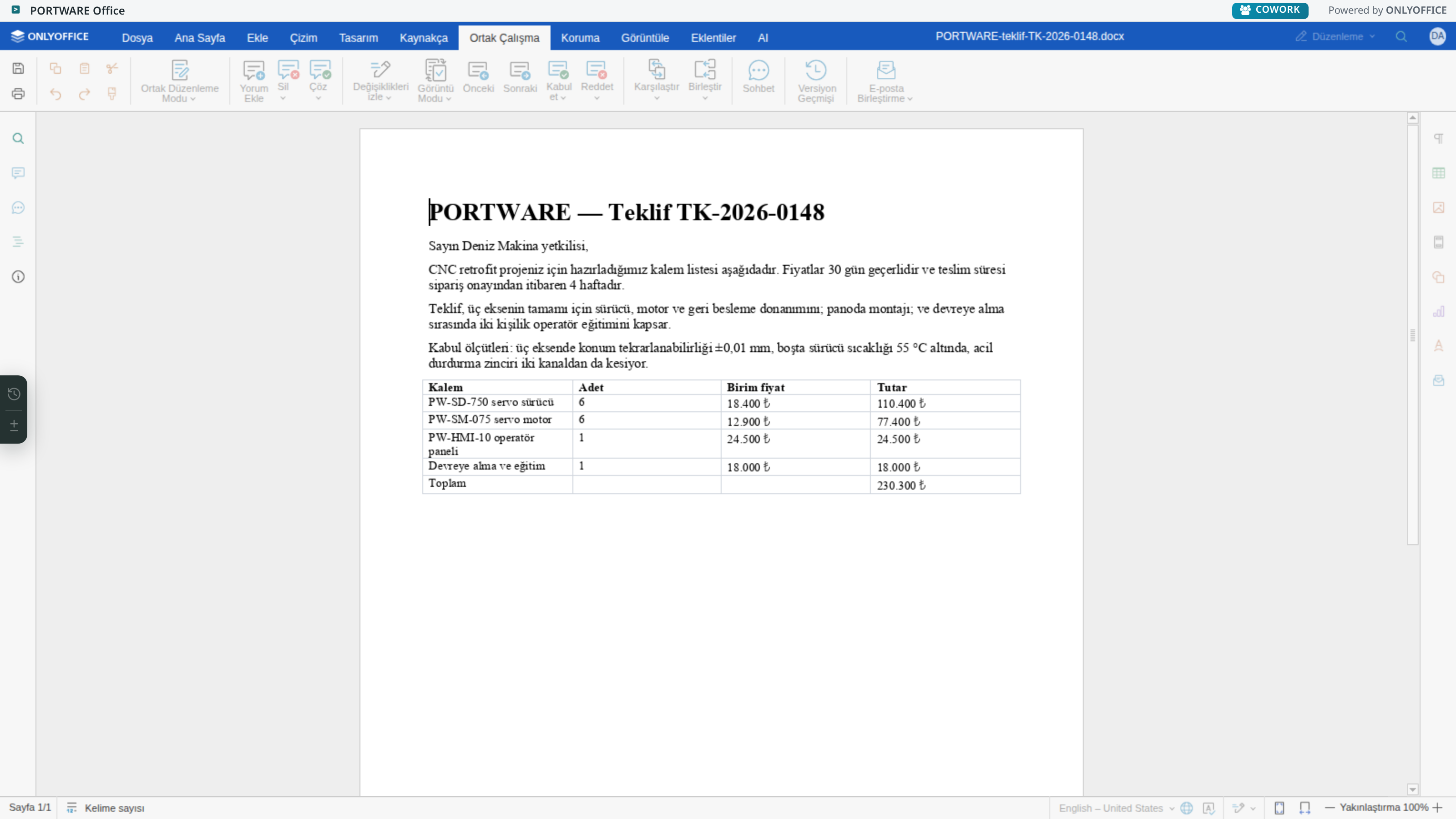Toggle fit to page in status bar

tap(1279, 808)
